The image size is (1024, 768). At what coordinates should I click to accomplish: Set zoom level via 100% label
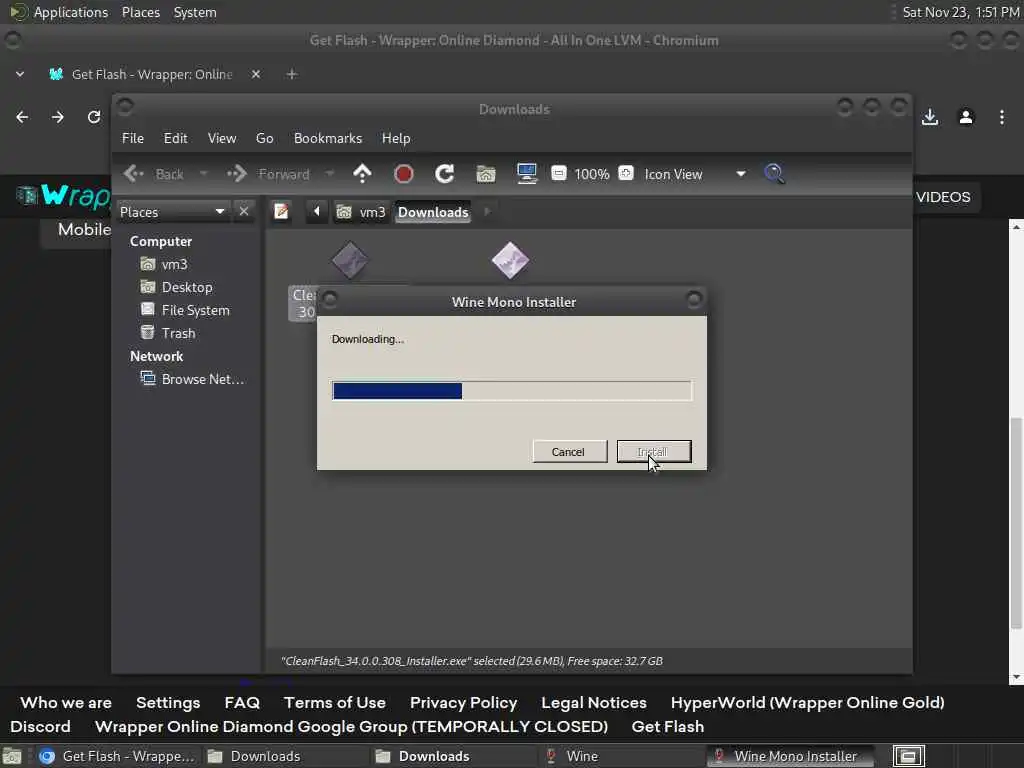(x=592, y=174)
